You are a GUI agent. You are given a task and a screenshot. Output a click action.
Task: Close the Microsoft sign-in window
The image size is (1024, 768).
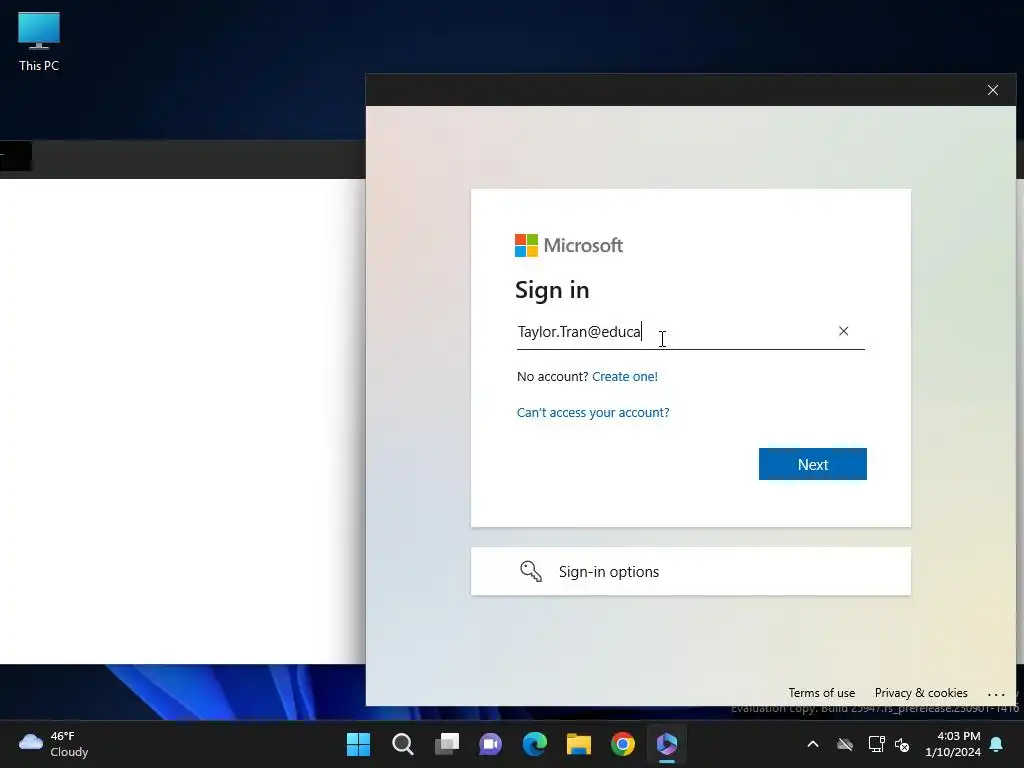(993, 90)
